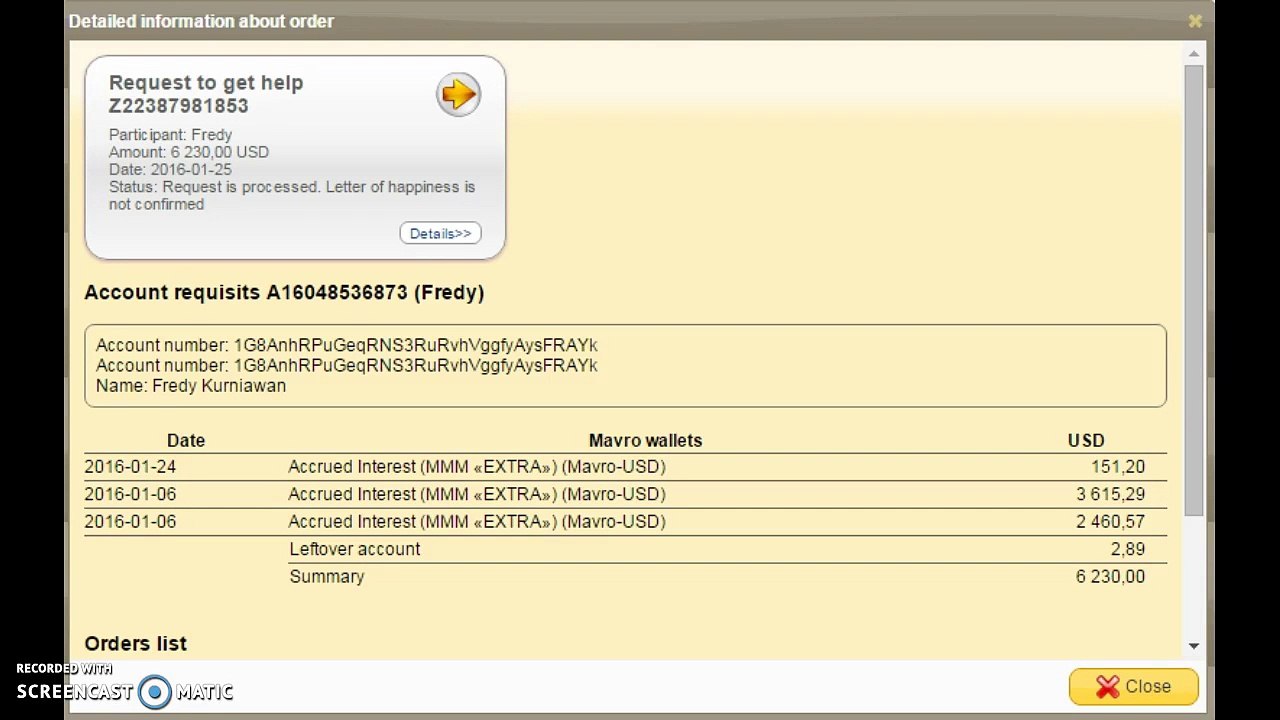Select the second Account number line

347,365
